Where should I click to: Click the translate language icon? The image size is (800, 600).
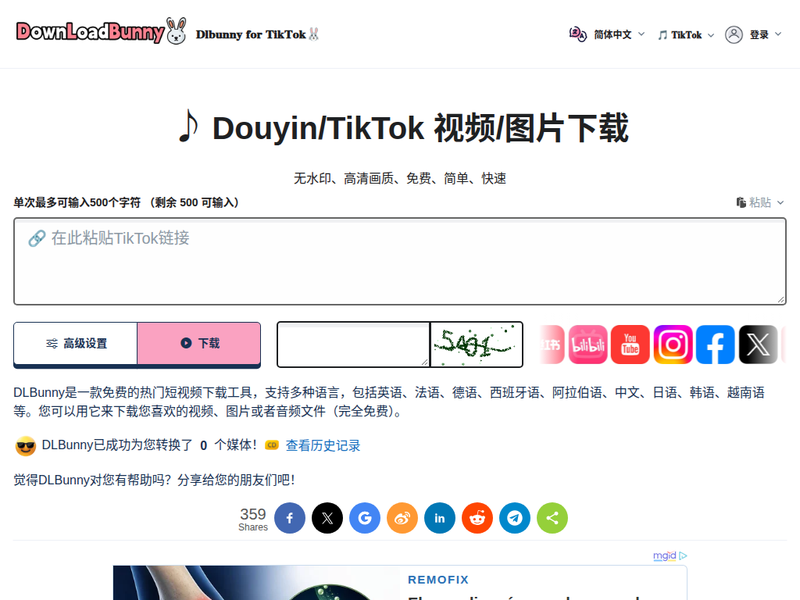[x=578, y=34]
